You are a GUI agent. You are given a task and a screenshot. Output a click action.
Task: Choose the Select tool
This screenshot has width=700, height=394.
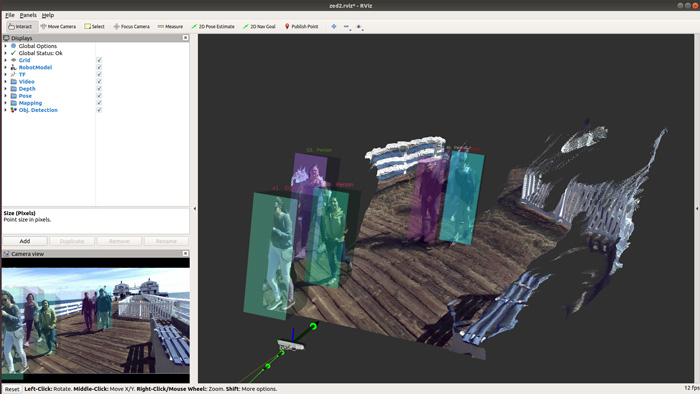pos(95,26)
